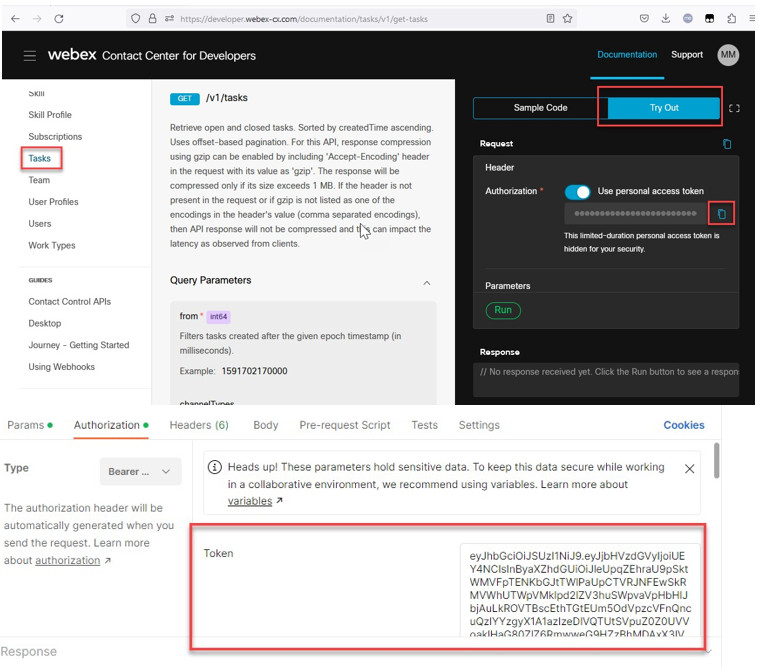This screenshot has width=758, height=670.
Task: Click the hidden access token field
Action: [x=635, y=213]
